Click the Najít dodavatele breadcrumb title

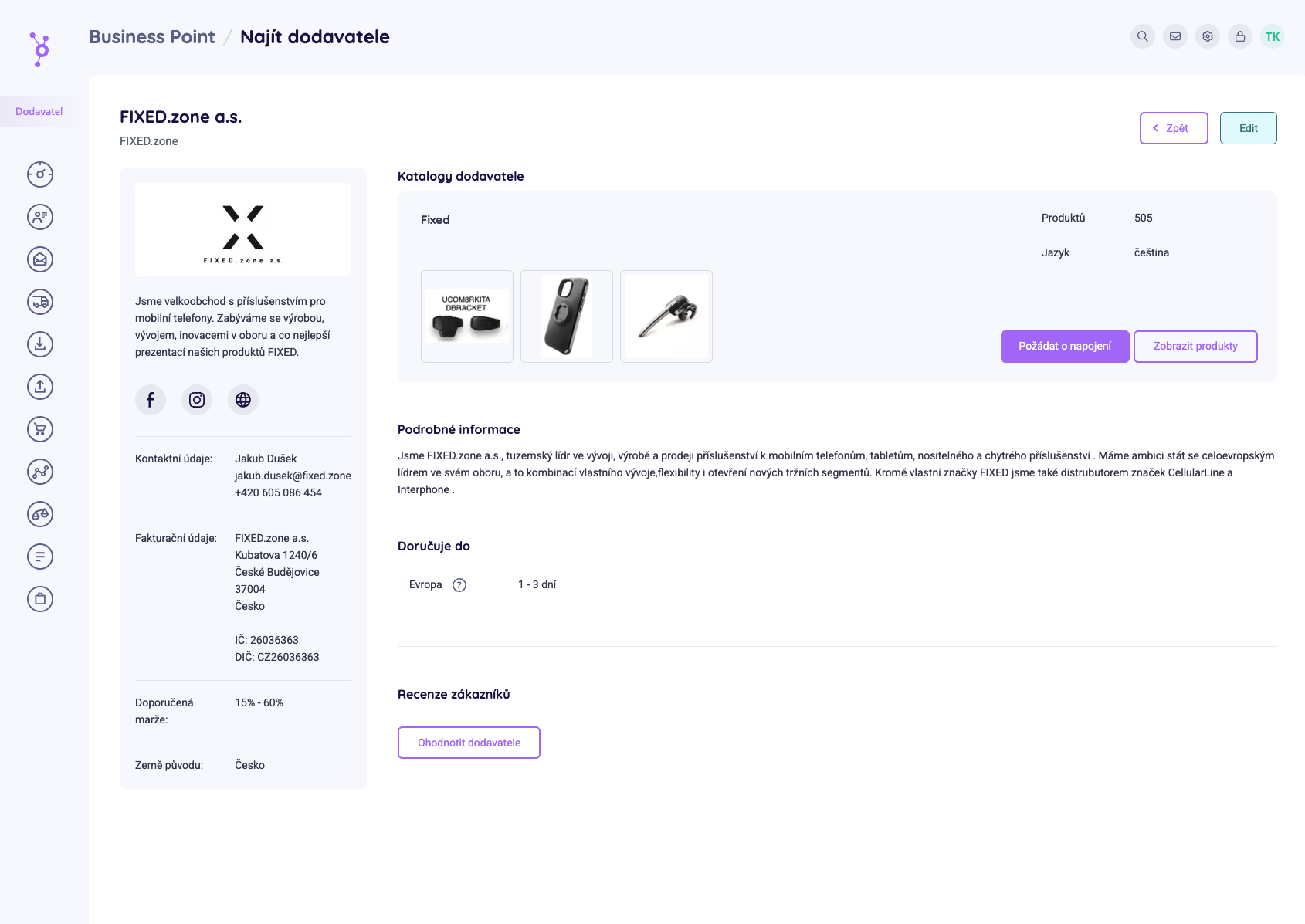[x=315, y=37]
